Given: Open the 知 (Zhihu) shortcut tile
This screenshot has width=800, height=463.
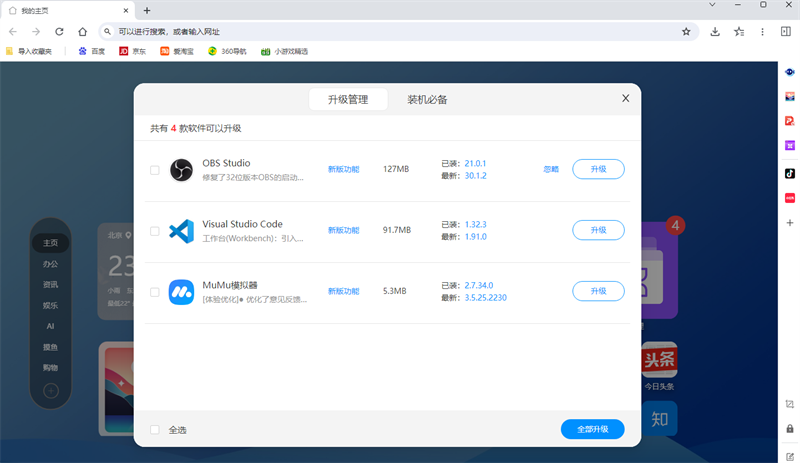Looking at the screenshot, I should [659, 419].
